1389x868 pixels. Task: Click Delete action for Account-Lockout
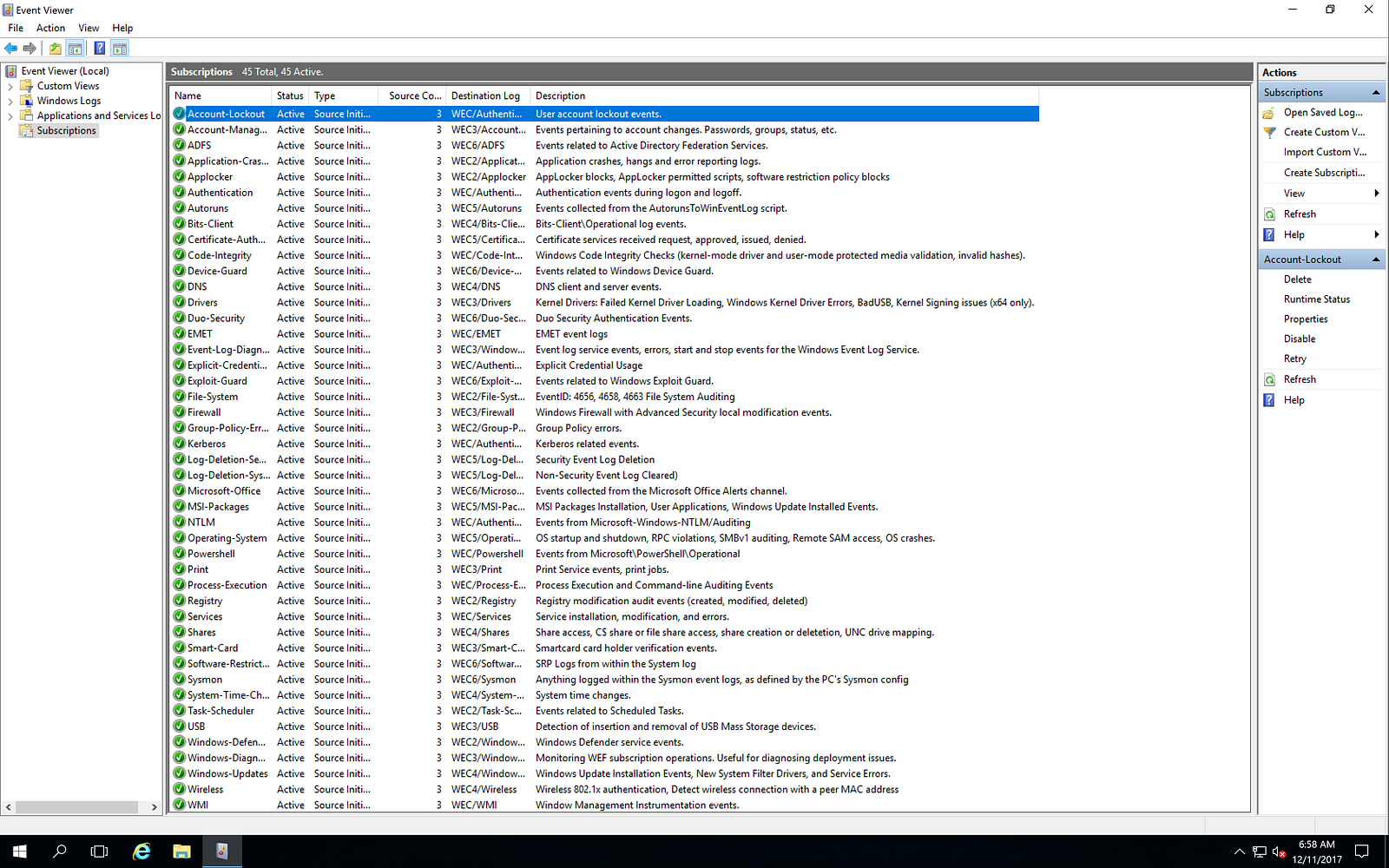(1297, 279)
